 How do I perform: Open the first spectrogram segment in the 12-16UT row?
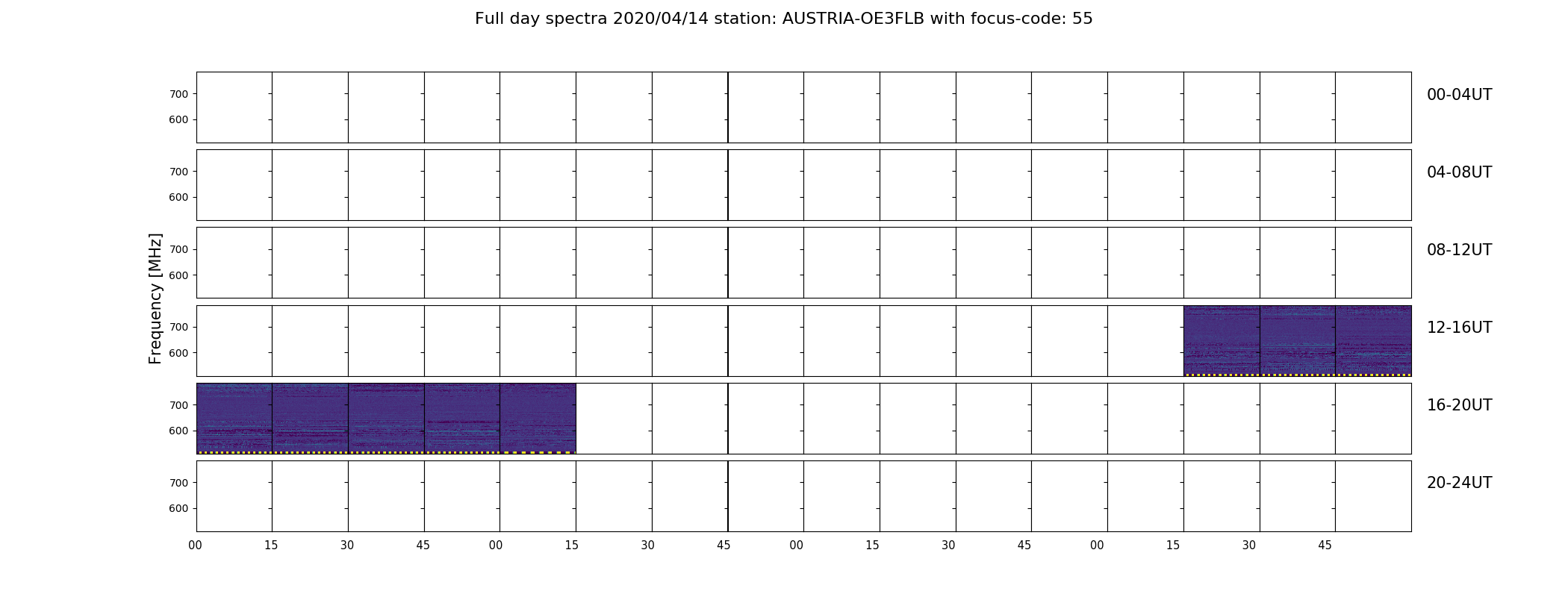[1222, 340]
